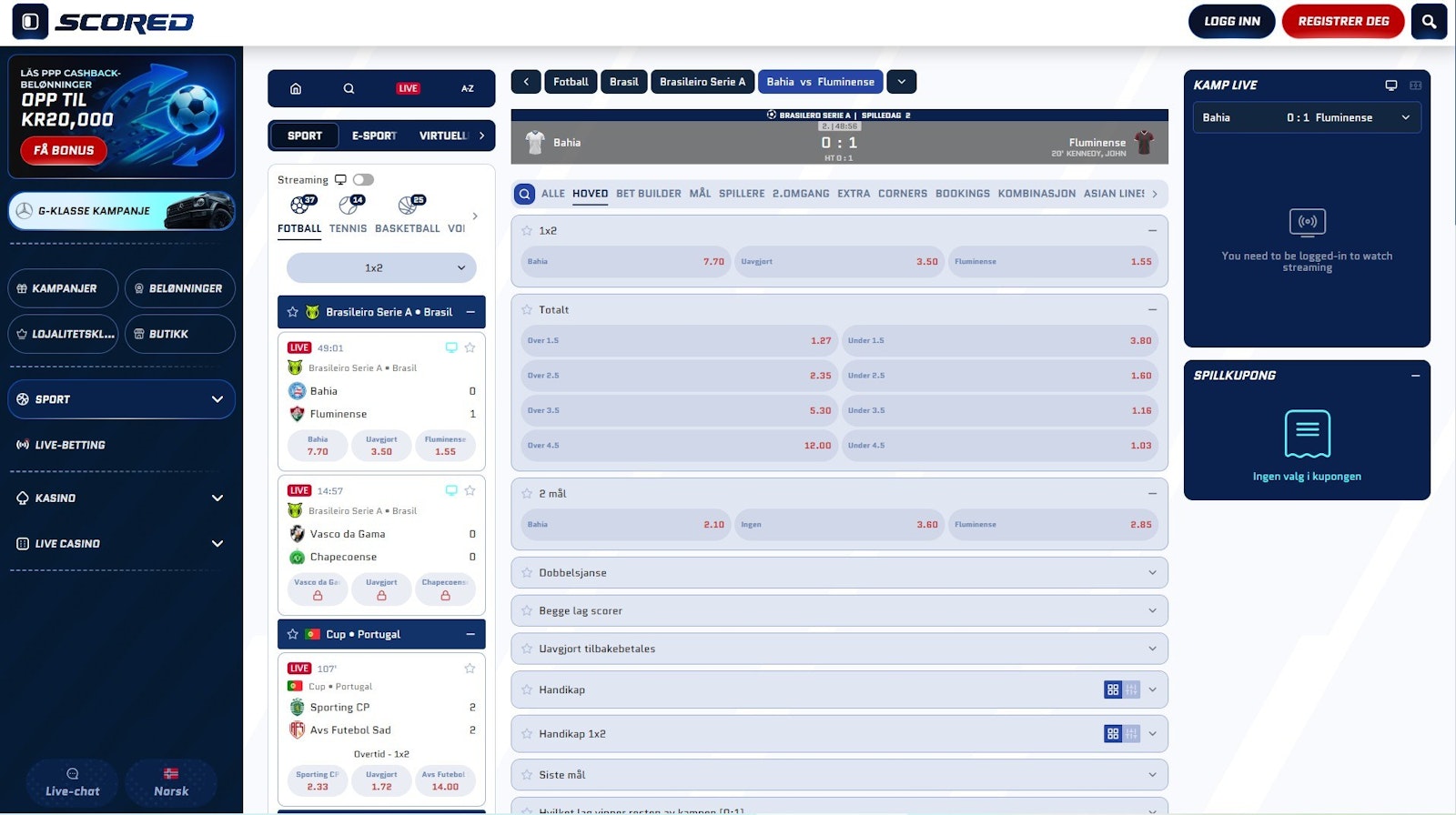The height and width of the screenshot is (815, 1456).
Task: Click the back arrow in breadcrumb
Action: click(526, 82)
